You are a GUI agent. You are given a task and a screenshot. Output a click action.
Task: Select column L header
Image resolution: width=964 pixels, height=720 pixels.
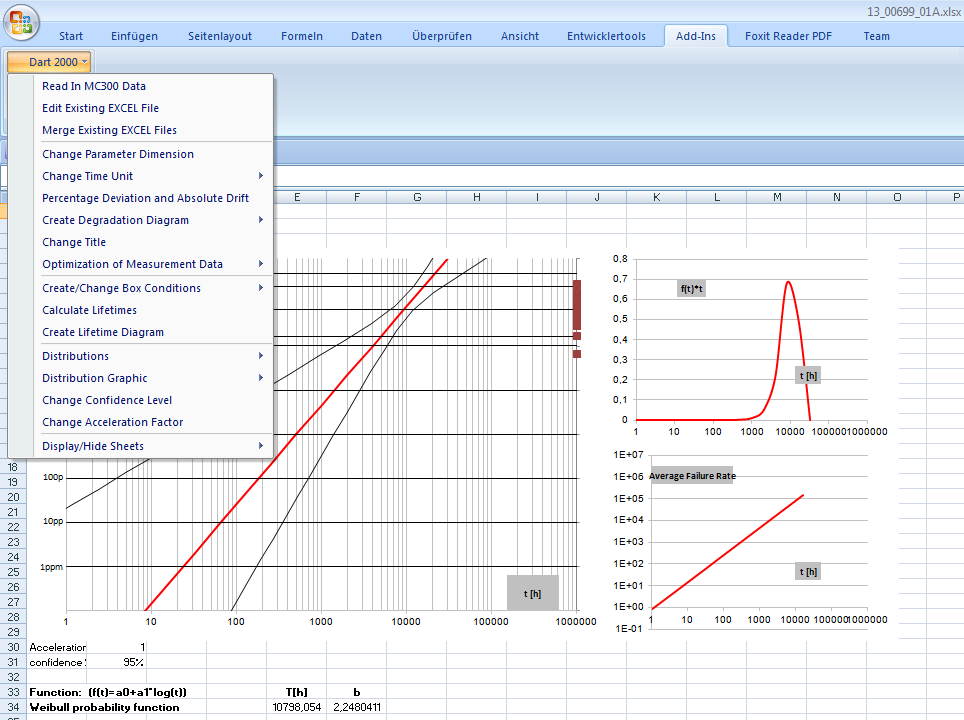pos(716,197)
